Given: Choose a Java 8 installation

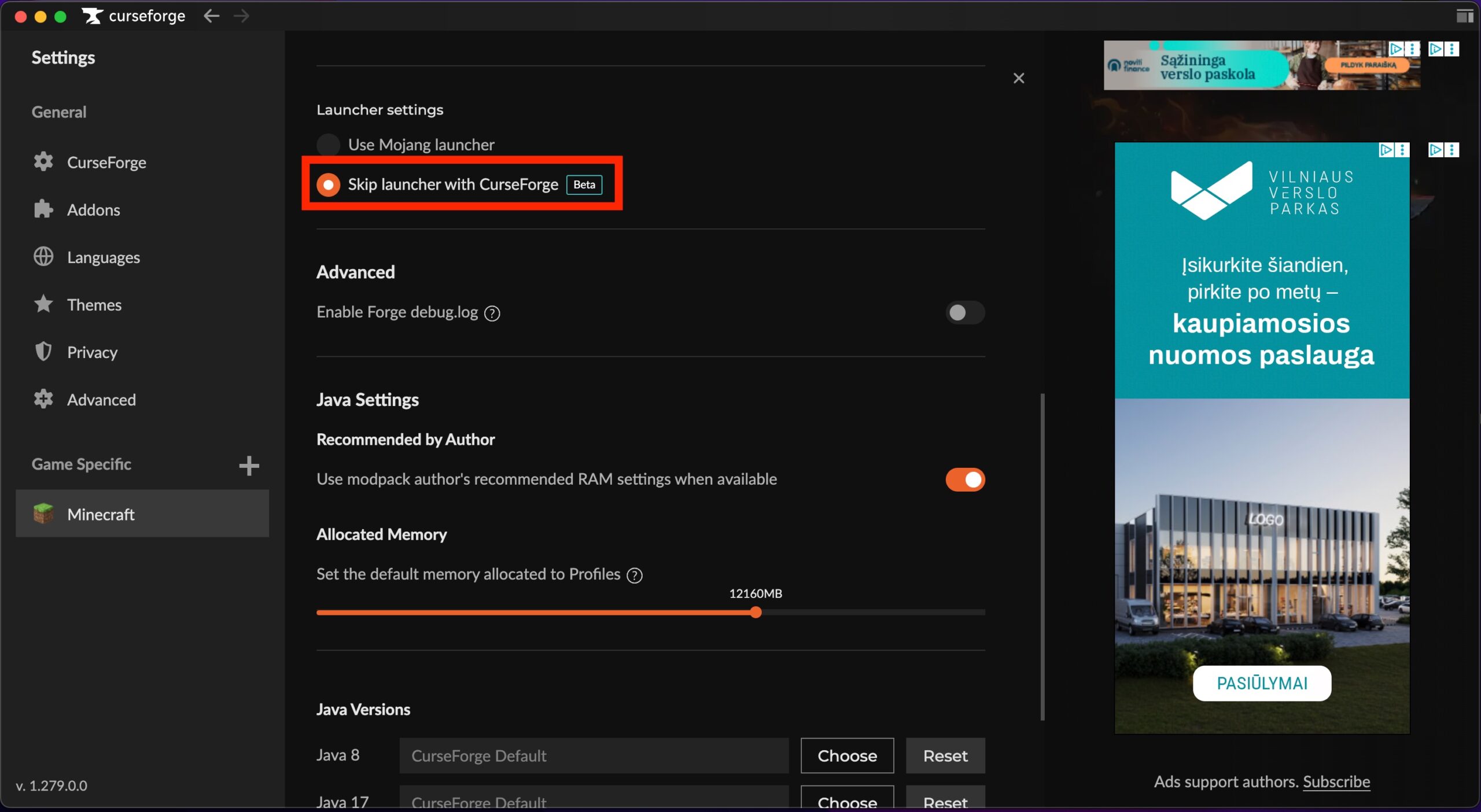Looking at the screenshot, I should [847, 755].
